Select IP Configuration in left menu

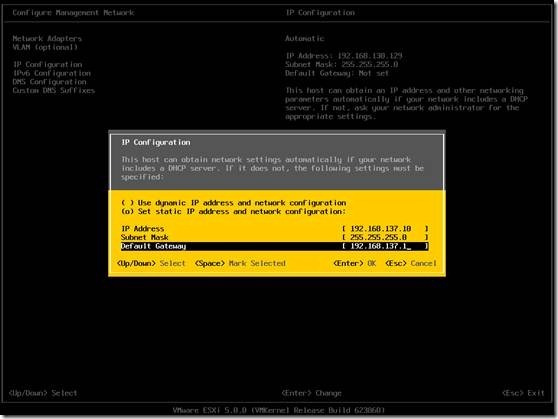48,64
